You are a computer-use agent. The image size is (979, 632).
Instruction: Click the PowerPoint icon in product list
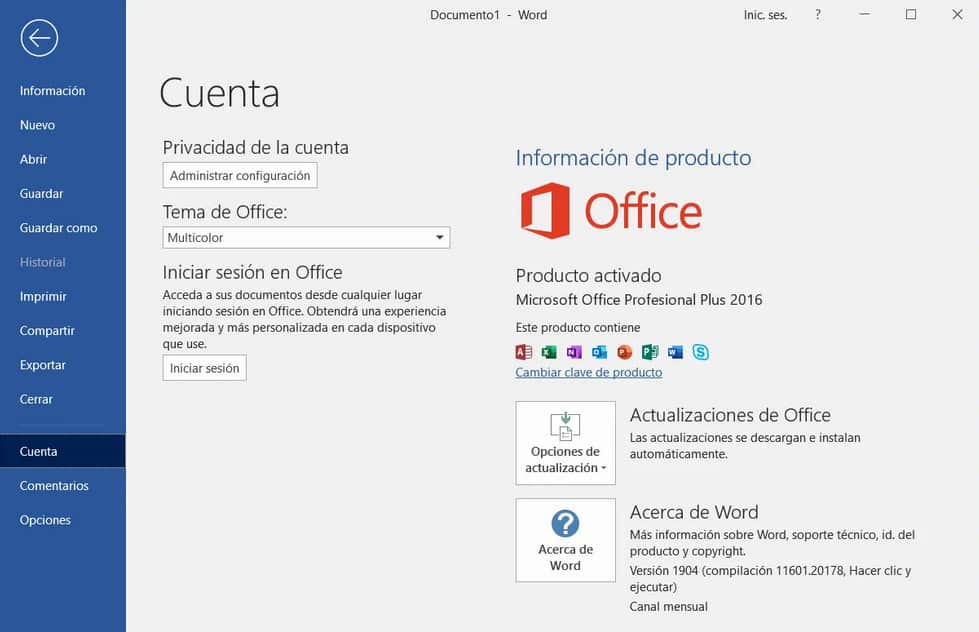pos(625,352)
